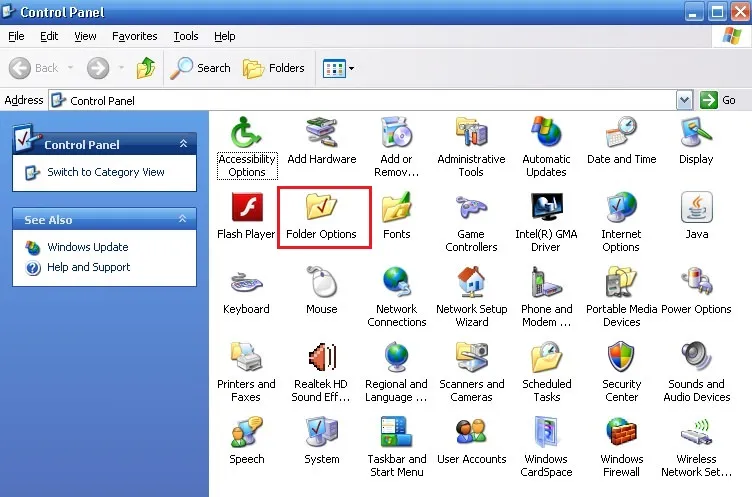Select the Folder Options icon
This screenshot has width=752, height=497.
click(x=321, y=216)
